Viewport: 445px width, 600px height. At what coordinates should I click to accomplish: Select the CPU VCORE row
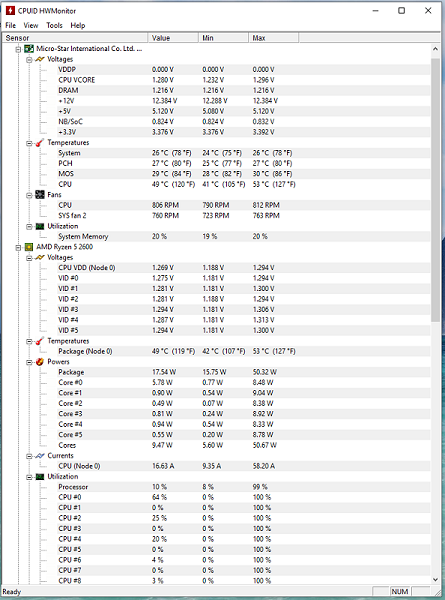[216, 80]
